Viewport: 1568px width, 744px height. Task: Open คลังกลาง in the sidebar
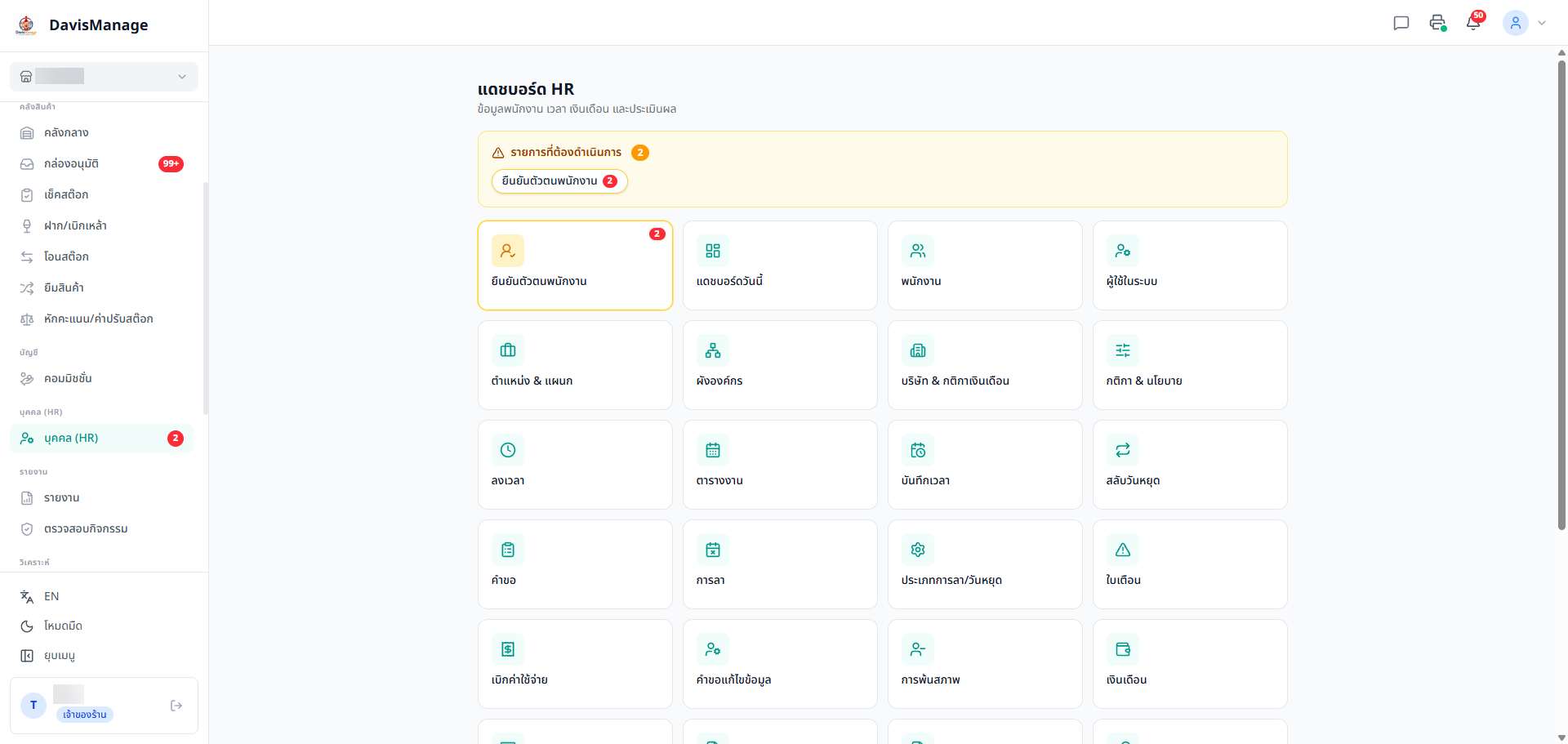[104, 132]
